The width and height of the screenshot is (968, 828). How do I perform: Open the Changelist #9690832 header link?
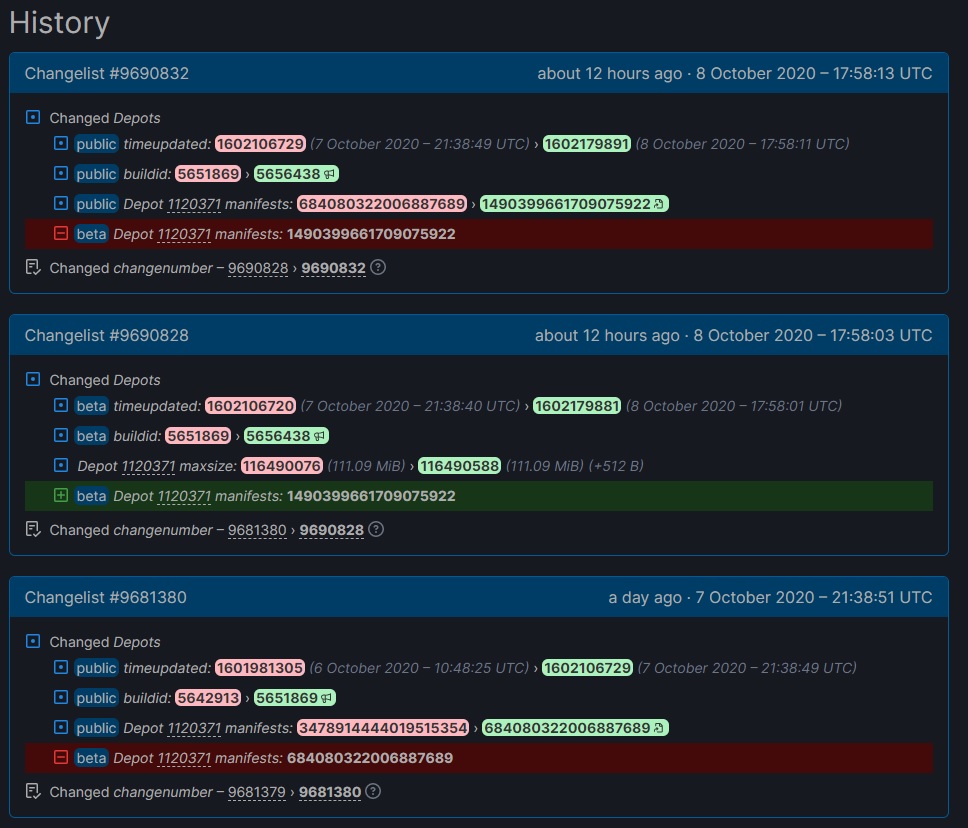click(x=107, y=73)
